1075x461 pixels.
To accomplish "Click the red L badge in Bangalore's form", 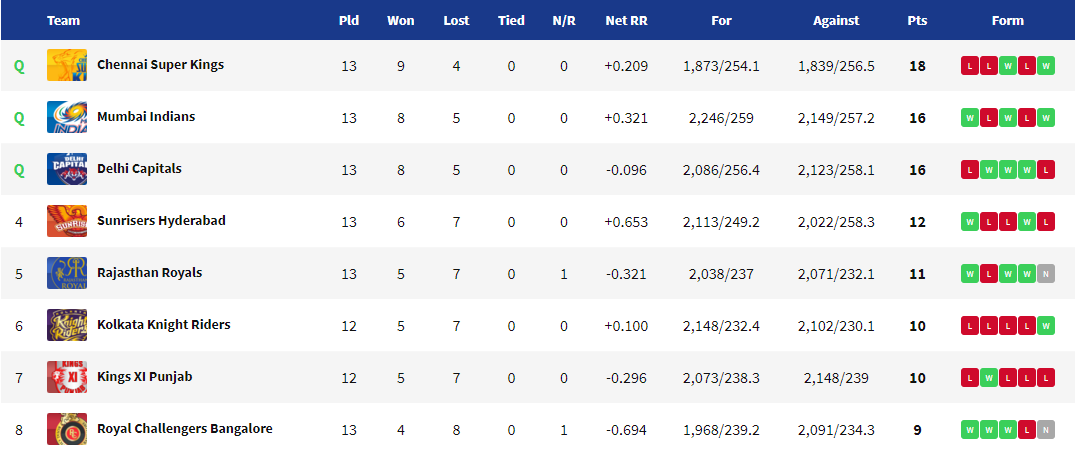I will pos(1027,429).
